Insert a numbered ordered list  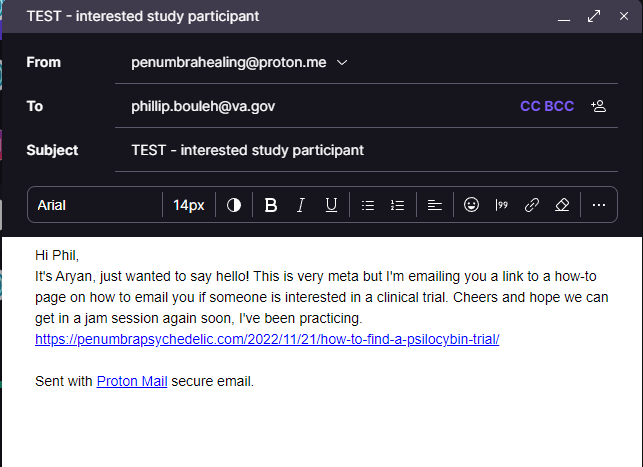pos(397,205)
